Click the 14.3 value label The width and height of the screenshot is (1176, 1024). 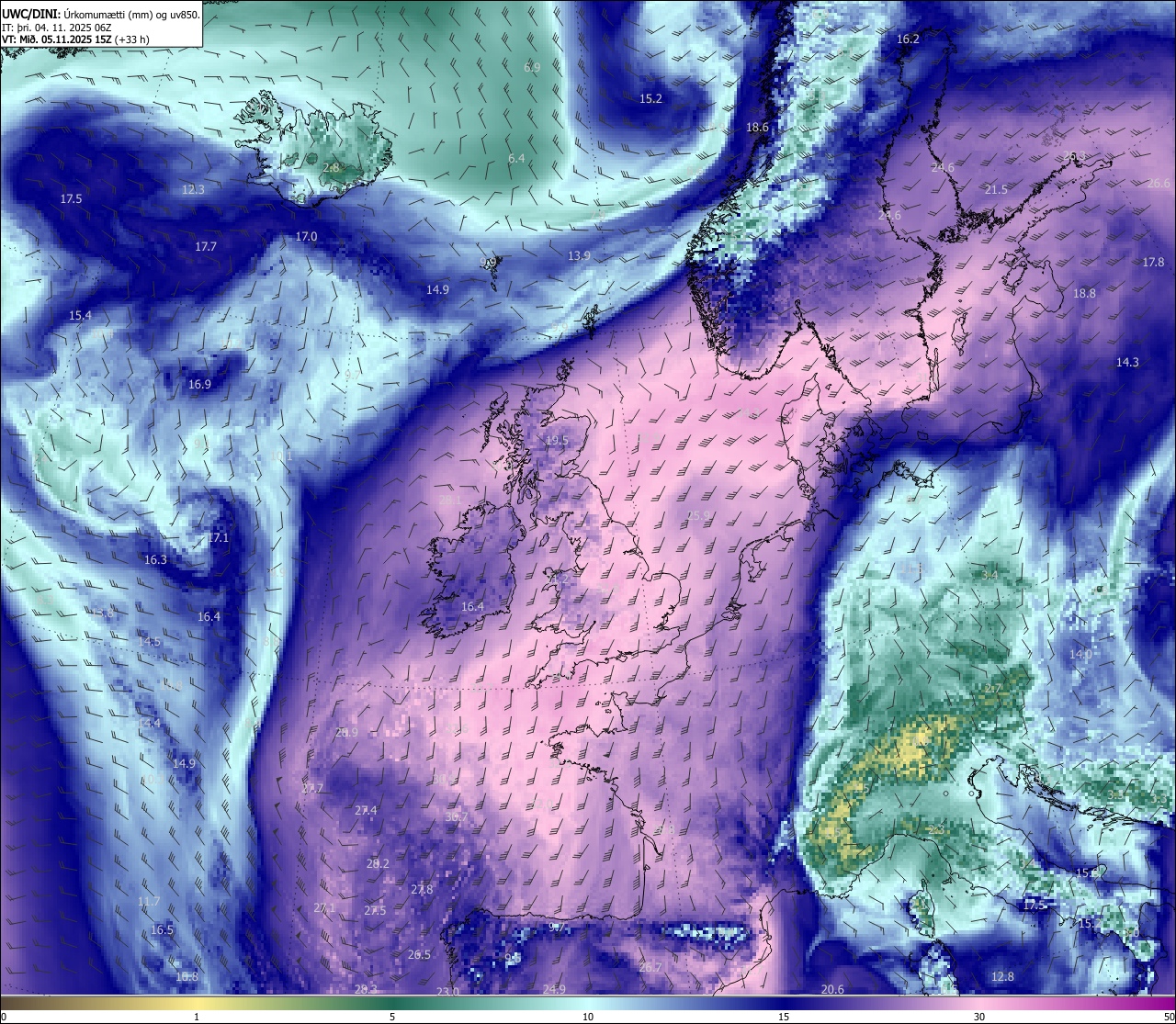tap(1127, 362)
